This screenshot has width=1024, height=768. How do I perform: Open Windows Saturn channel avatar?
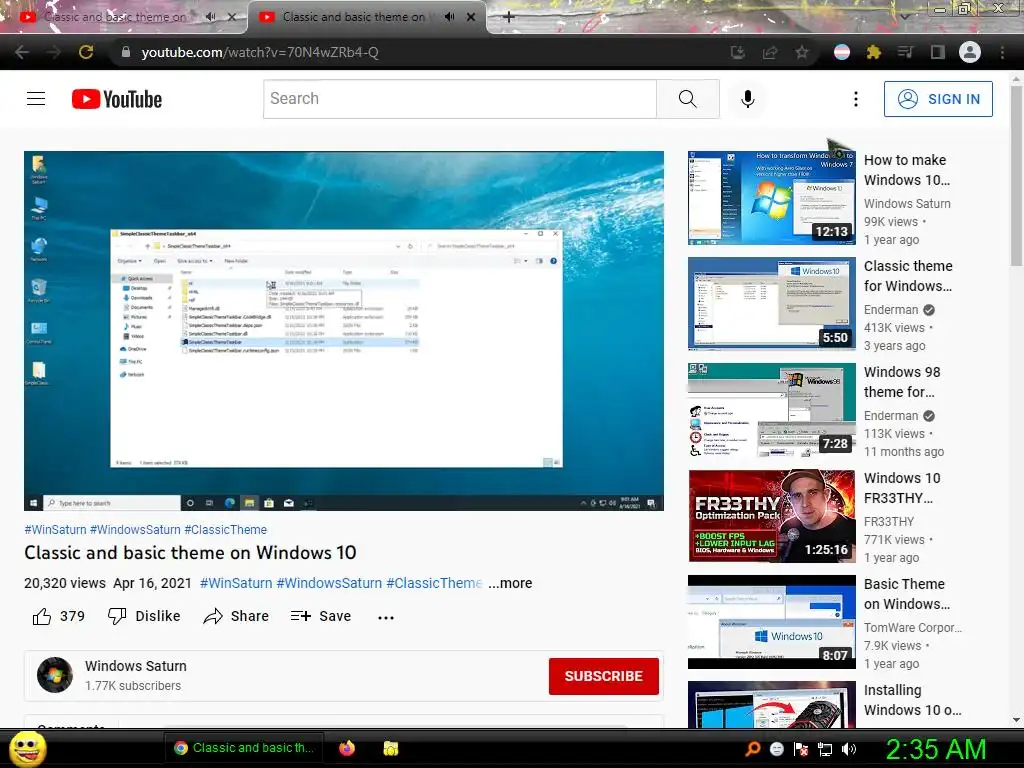(x=55, y=675)
